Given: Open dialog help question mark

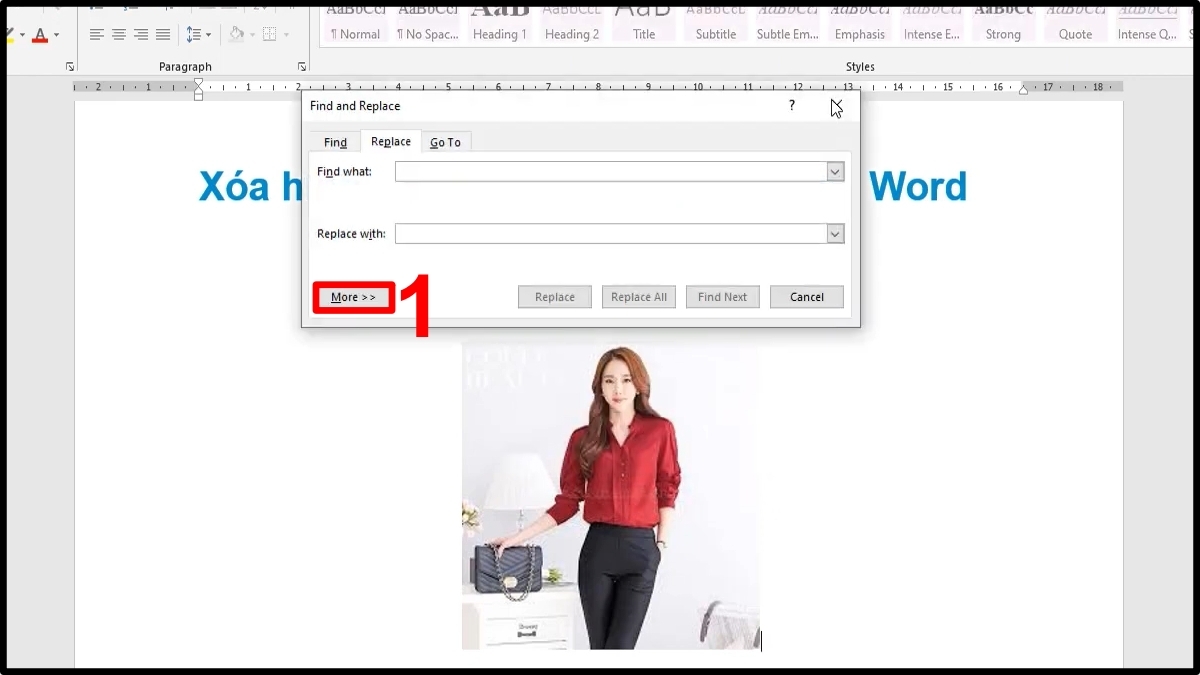Looking at the screenshot, I should pos(792,105).
